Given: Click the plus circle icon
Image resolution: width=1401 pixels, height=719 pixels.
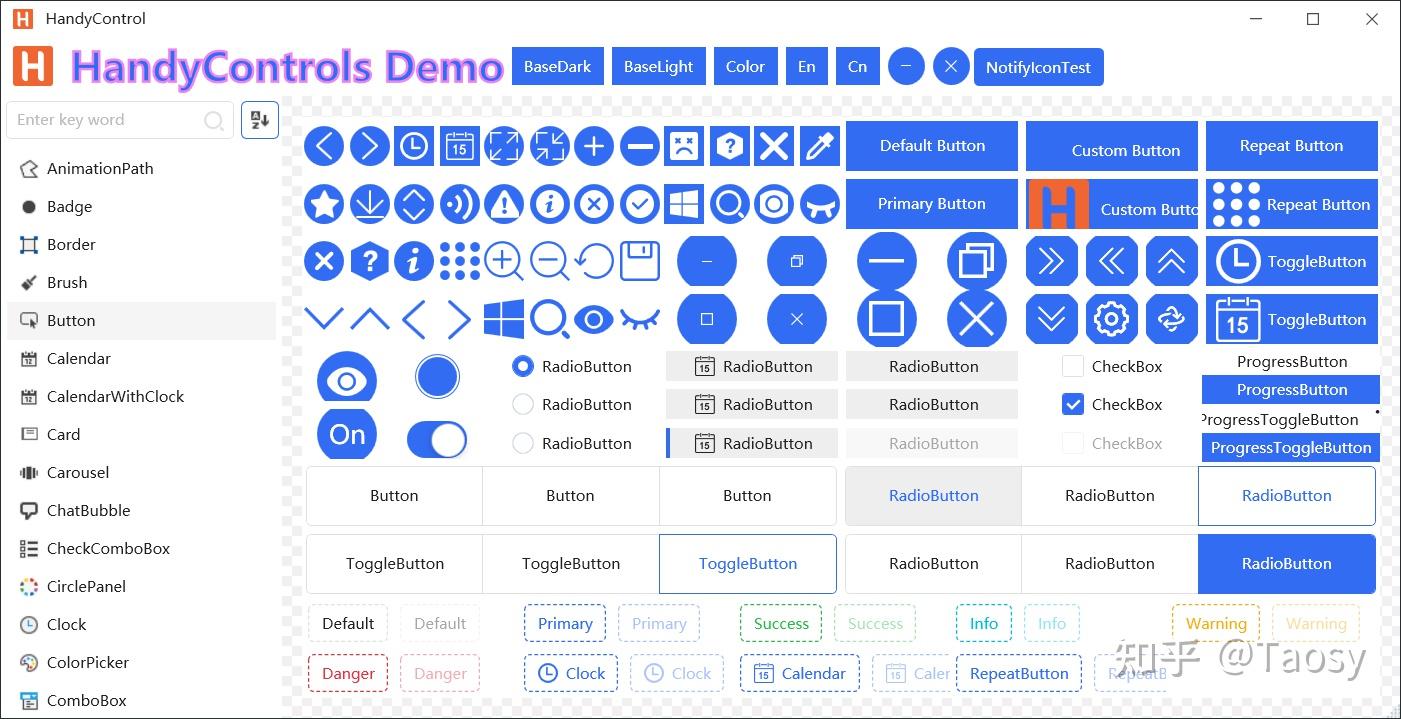Looking at the screenshot, I should pyautogui.click(x=594, y=146).
